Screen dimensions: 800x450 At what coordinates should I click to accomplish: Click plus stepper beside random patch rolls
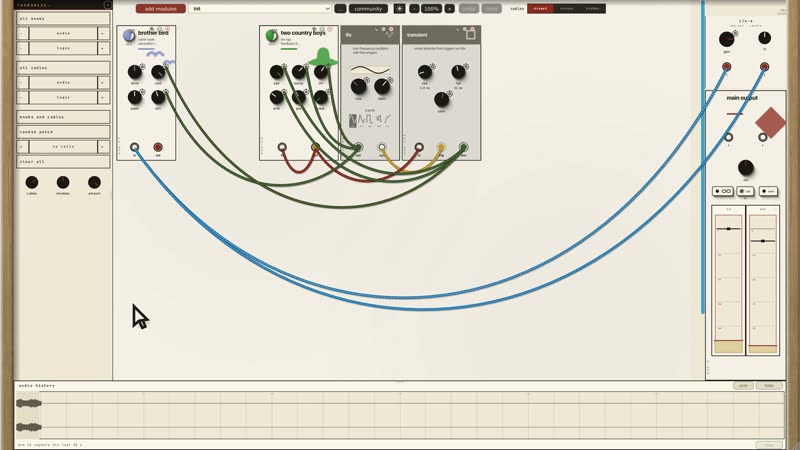[104, 146]
